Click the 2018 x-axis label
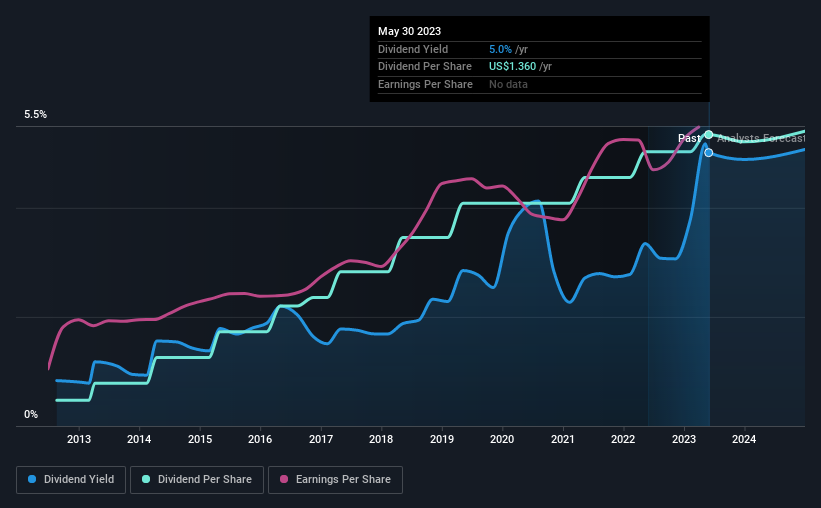 (x=381, y=439)
